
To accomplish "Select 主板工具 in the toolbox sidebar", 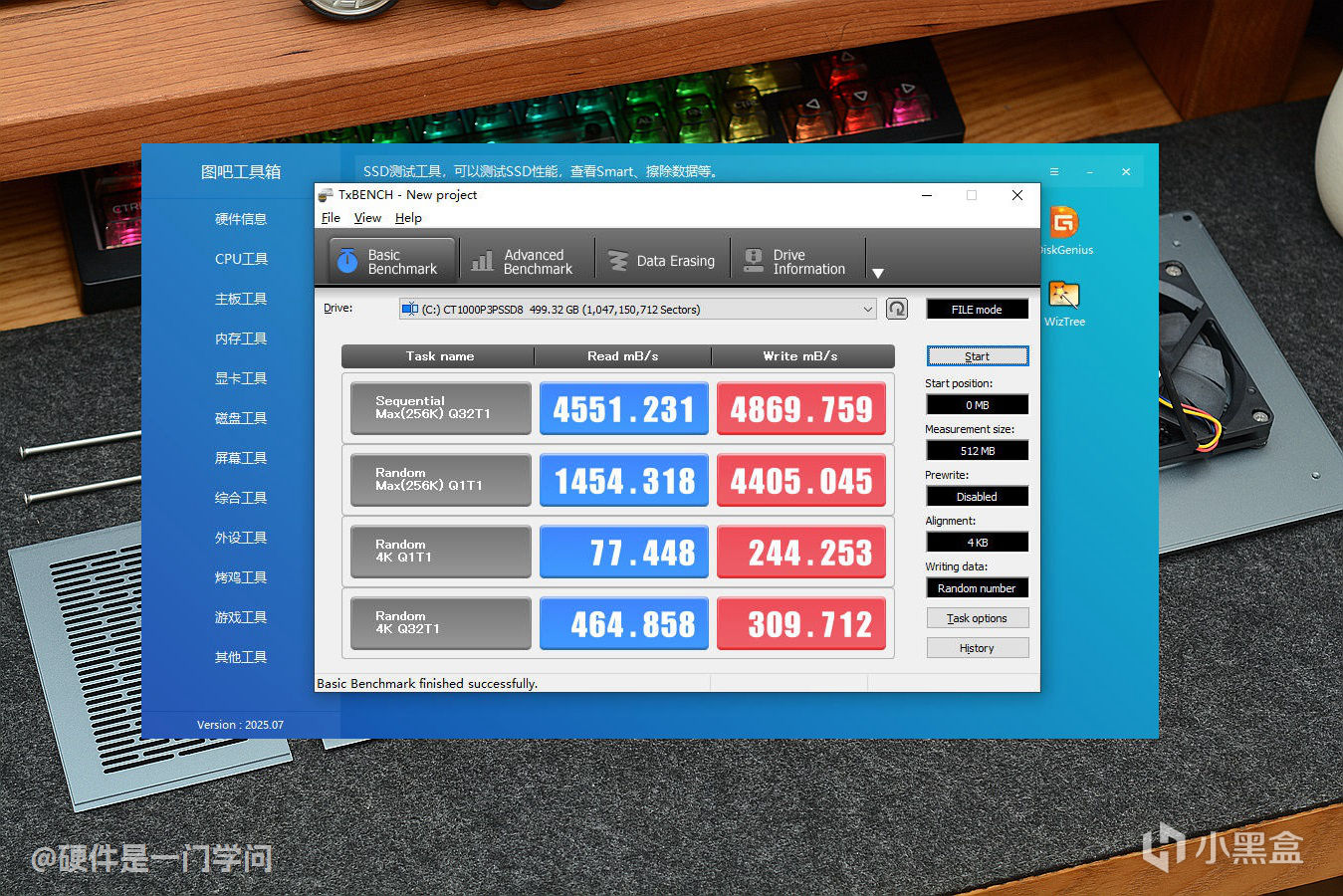I will pos(241,299).
